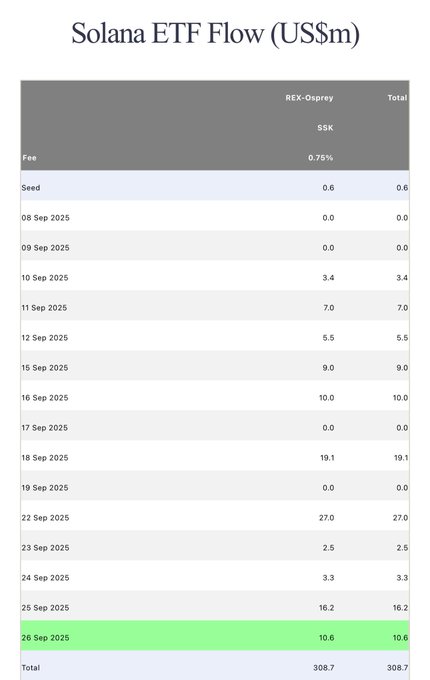Select the Total column header
Screen dimensions: 430x680
[397, 98]
